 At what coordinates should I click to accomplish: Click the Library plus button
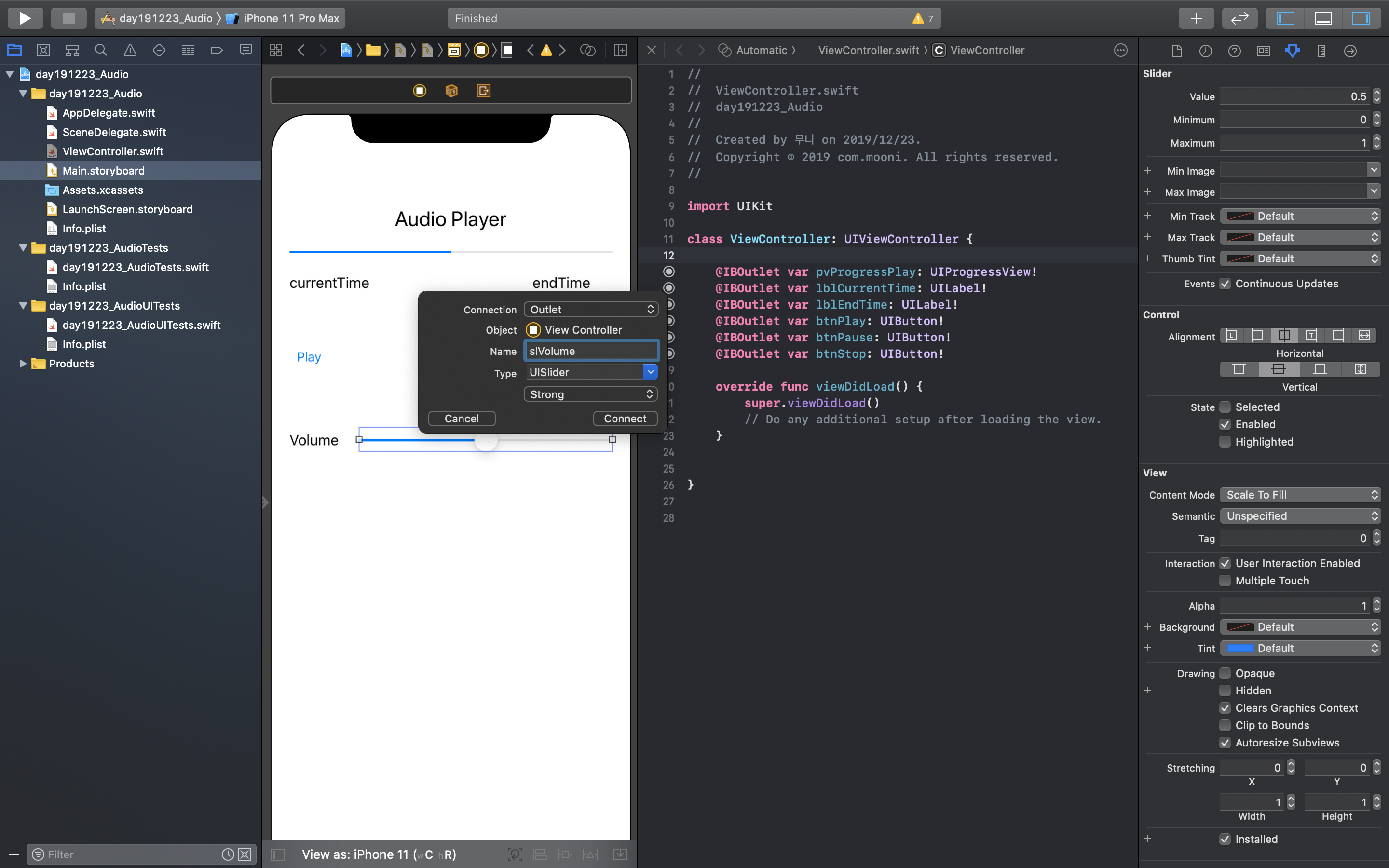pyautogui.click(x=1196, y=18)
